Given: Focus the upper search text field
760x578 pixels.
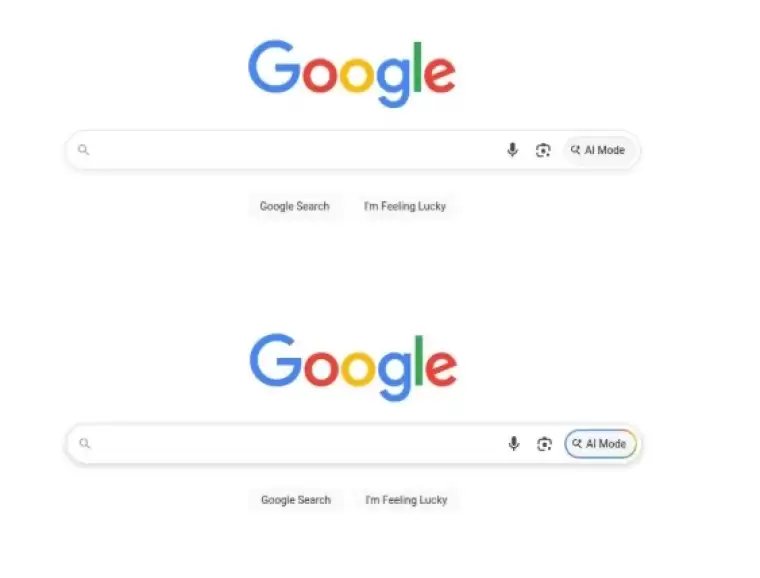Looking at the screenshot, I should 296,150.
